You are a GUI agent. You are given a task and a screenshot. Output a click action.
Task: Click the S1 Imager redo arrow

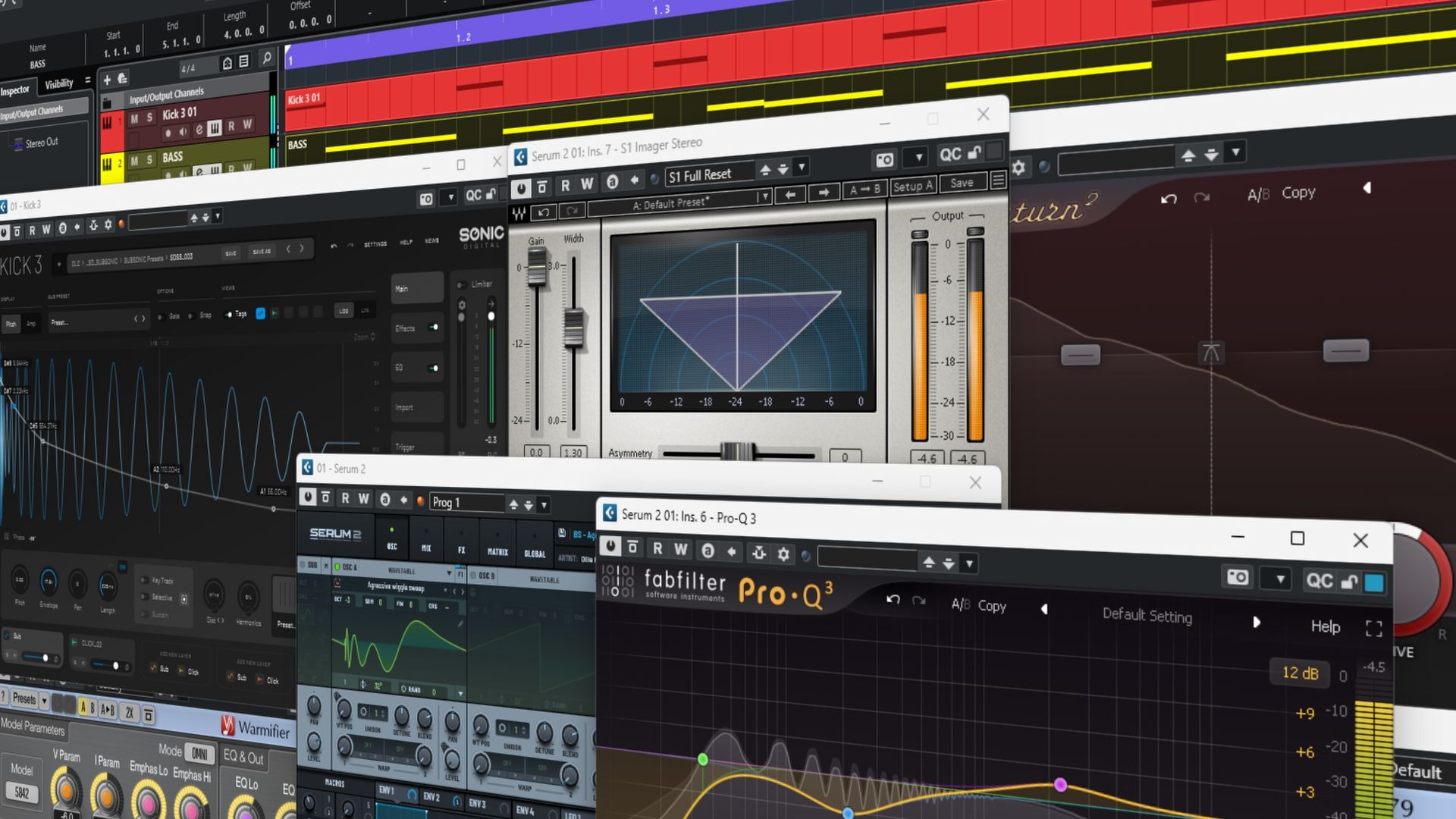[x=571, y=210]
